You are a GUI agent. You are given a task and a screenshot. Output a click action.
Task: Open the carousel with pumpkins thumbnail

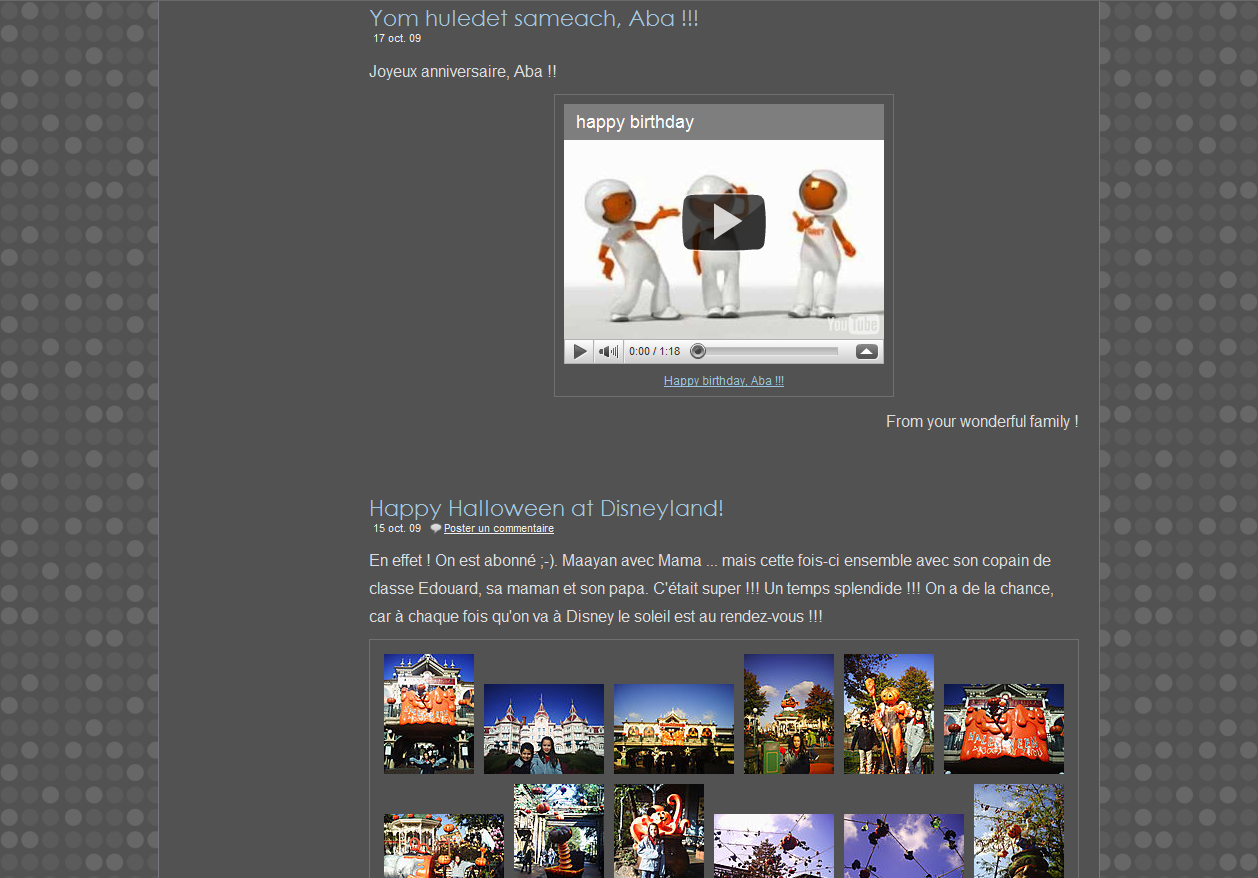coord(443,845)
